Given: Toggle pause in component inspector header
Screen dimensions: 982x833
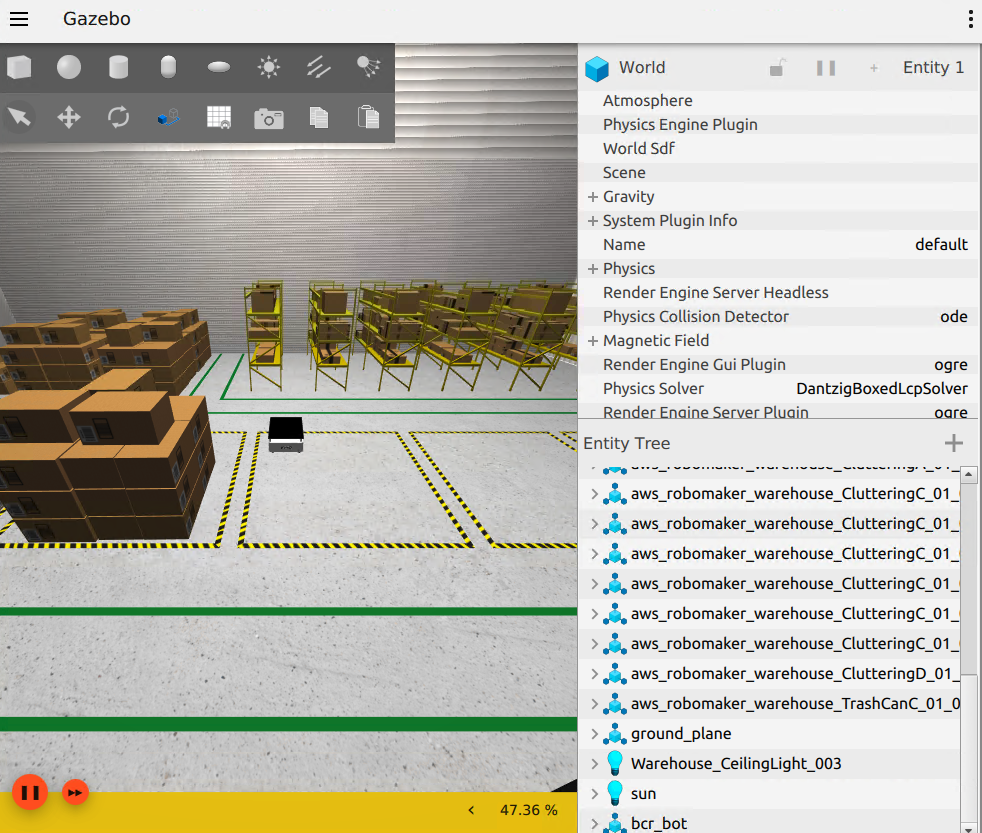Looking at the screenshot, I should point(826,68).
